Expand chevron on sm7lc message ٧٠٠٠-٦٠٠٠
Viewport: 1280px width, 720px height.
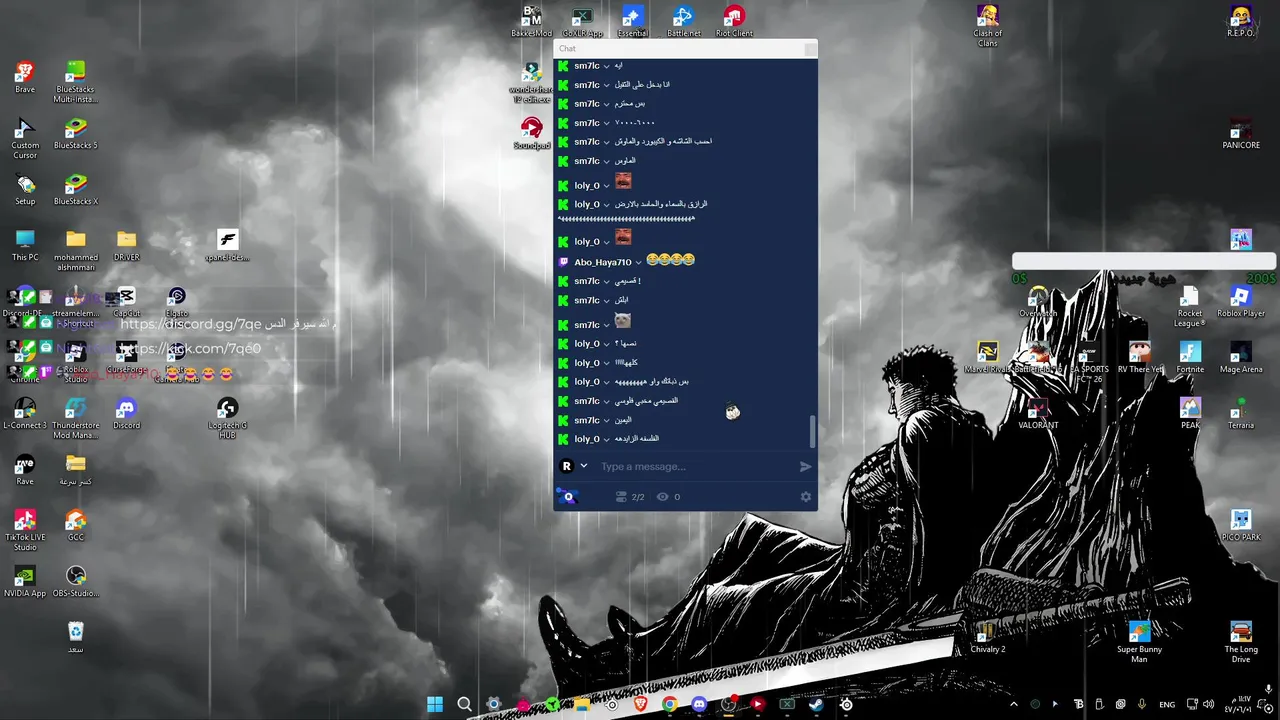point(606,123)
